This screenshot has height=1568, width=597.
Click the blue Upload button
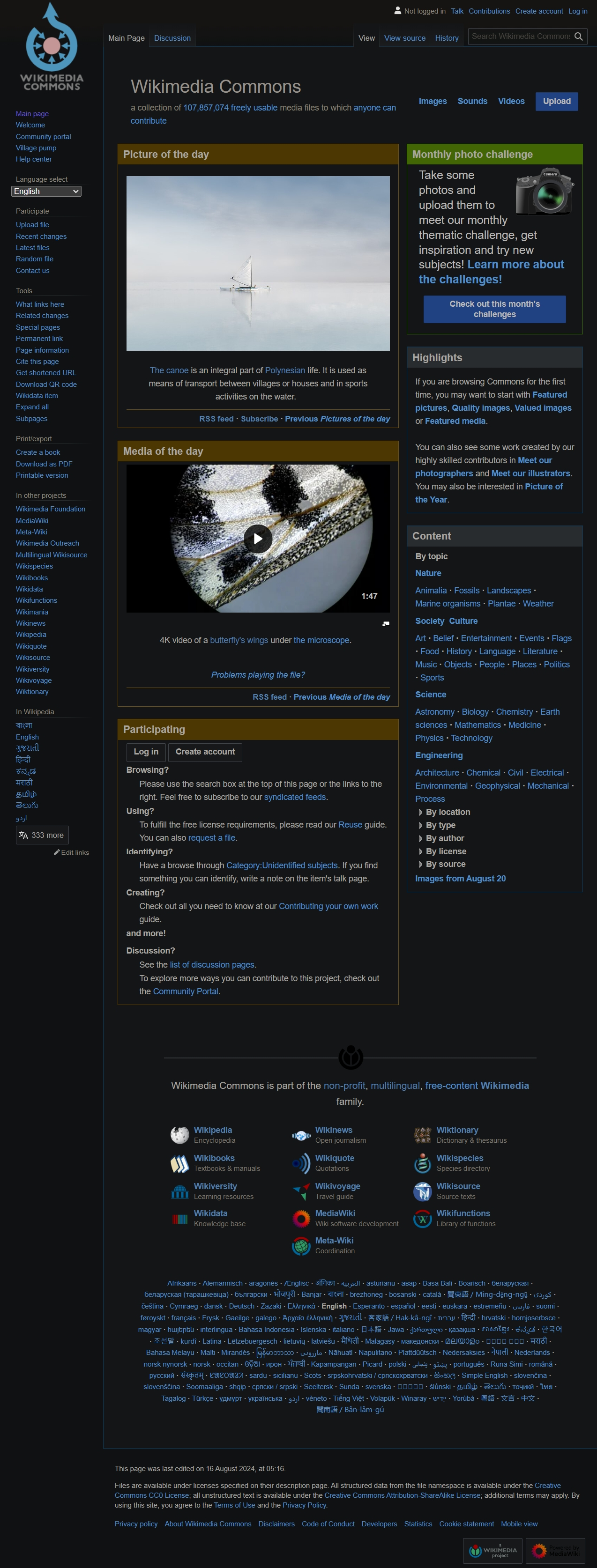[x=557, y=101]
